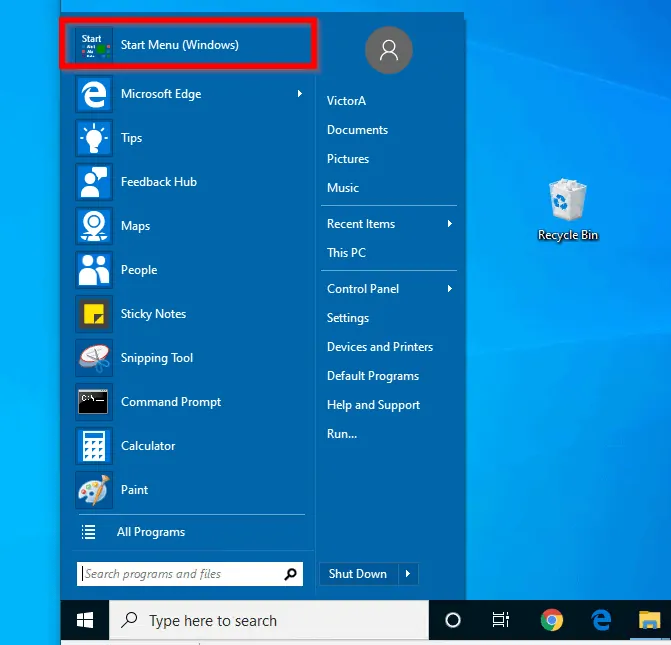Select Devices and Printers menu item
This screenshot has height=645, width=671.
(x=380, y=347)
